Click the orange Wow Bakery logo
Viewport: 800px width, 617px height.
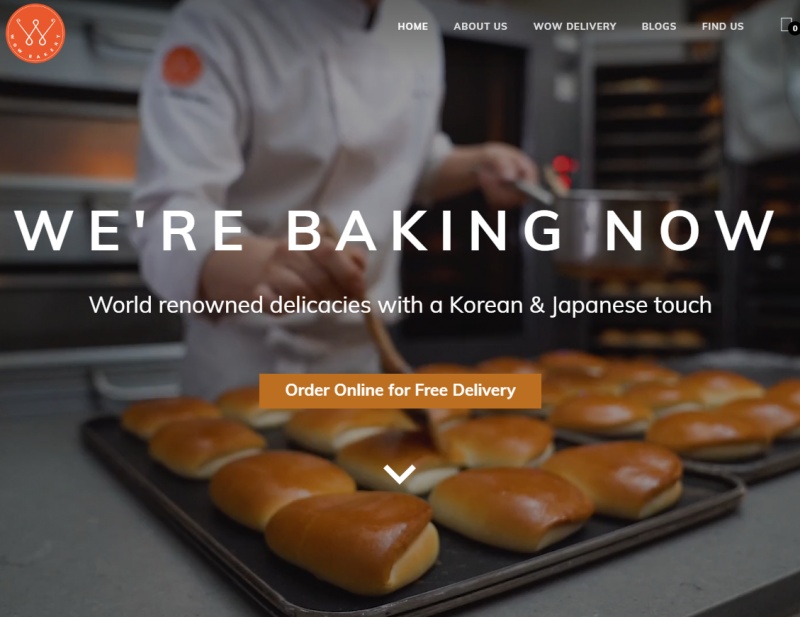click(x=35, y=33)
